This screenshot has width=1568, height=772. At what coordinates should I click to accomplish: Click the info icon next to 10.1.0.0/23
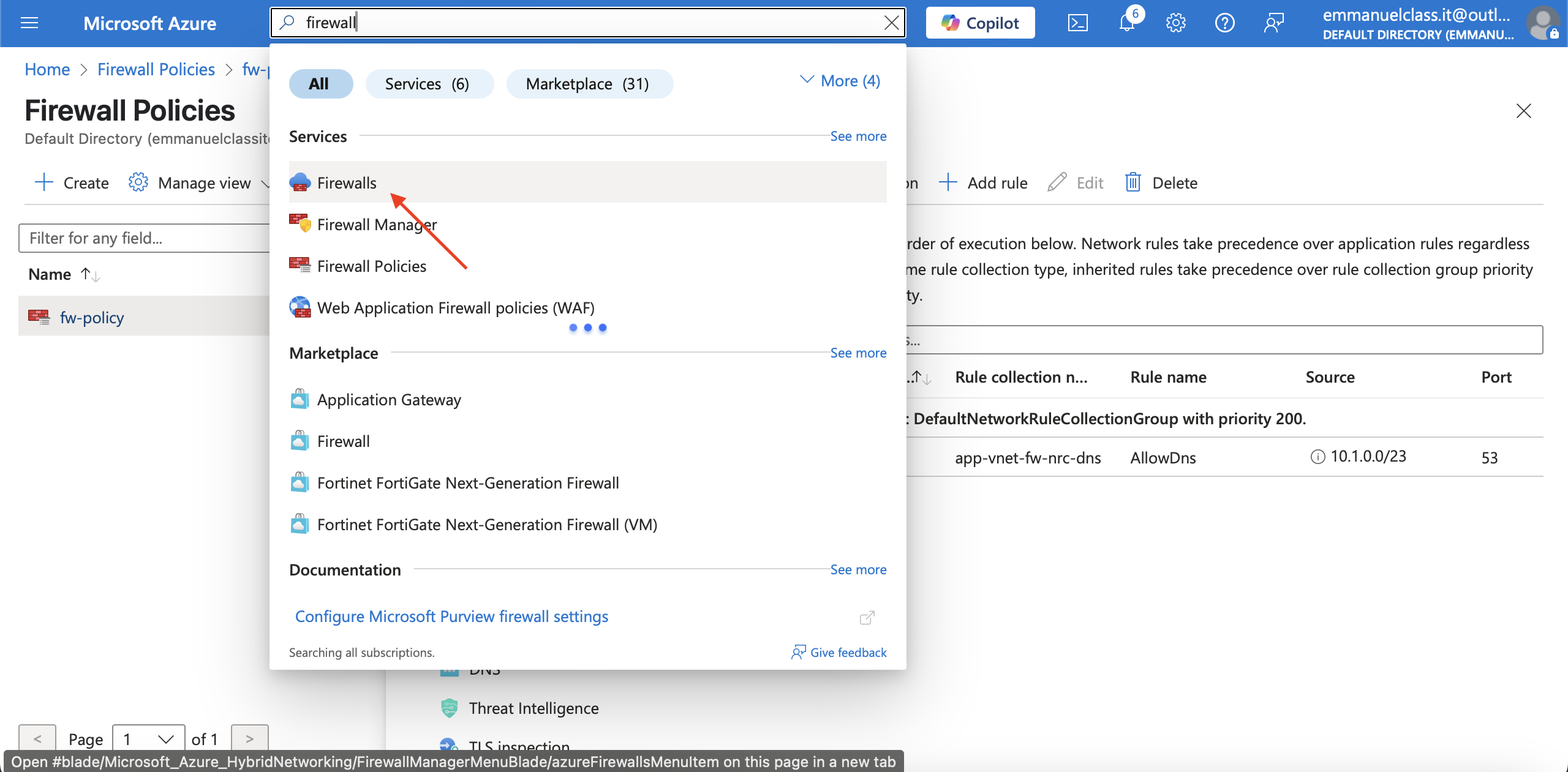click(x=1317, y=457)
